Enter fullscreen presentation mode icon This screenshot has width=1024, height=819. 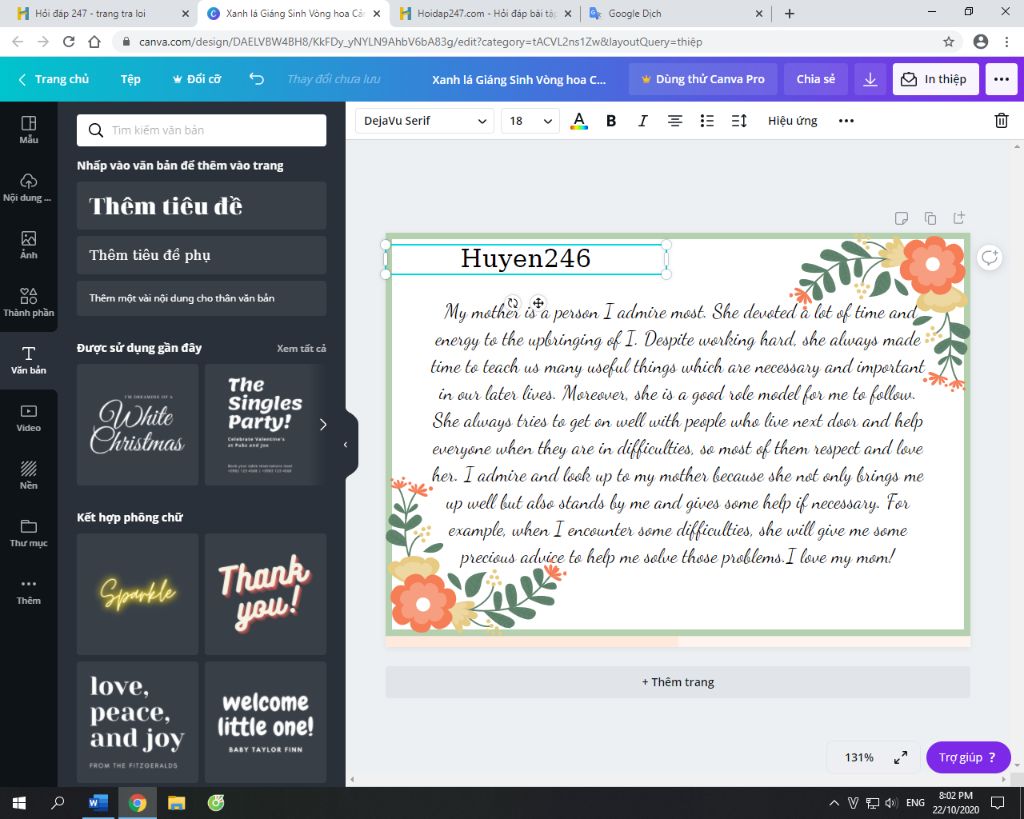coord(901,758)
